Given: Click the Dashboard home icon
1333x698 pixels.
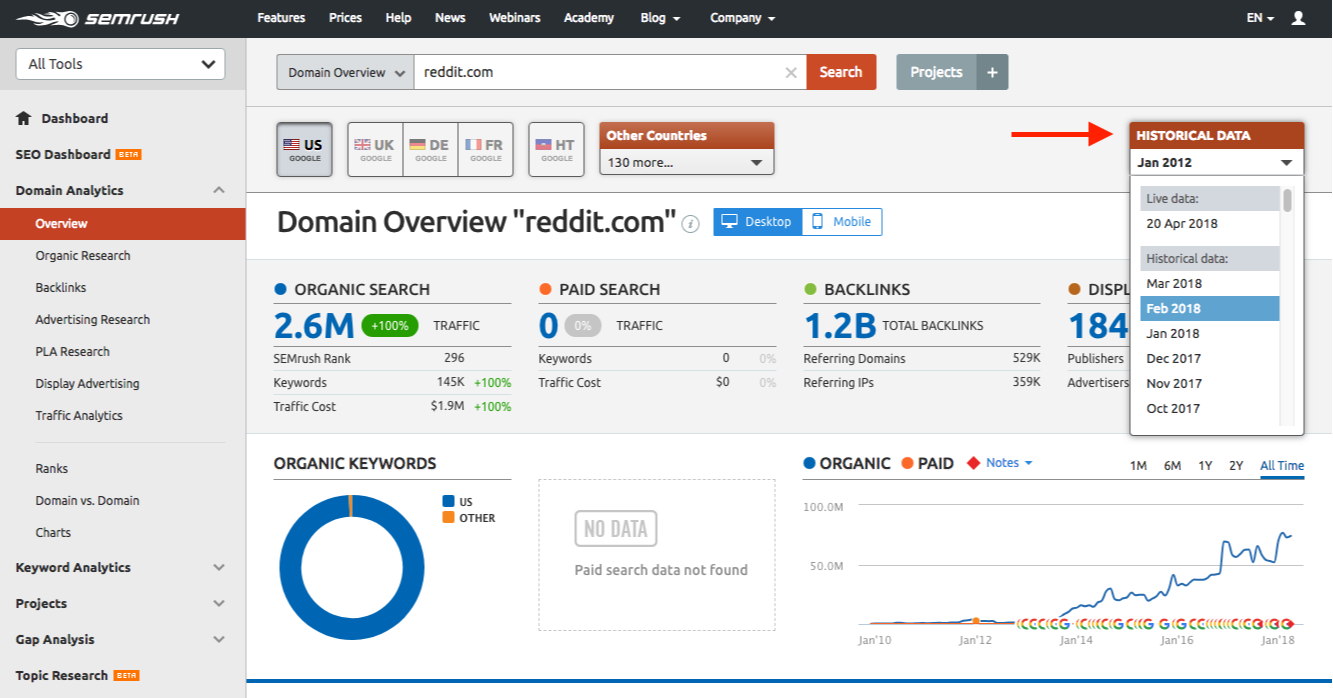Looking at the screenshot, I should 24,118.
